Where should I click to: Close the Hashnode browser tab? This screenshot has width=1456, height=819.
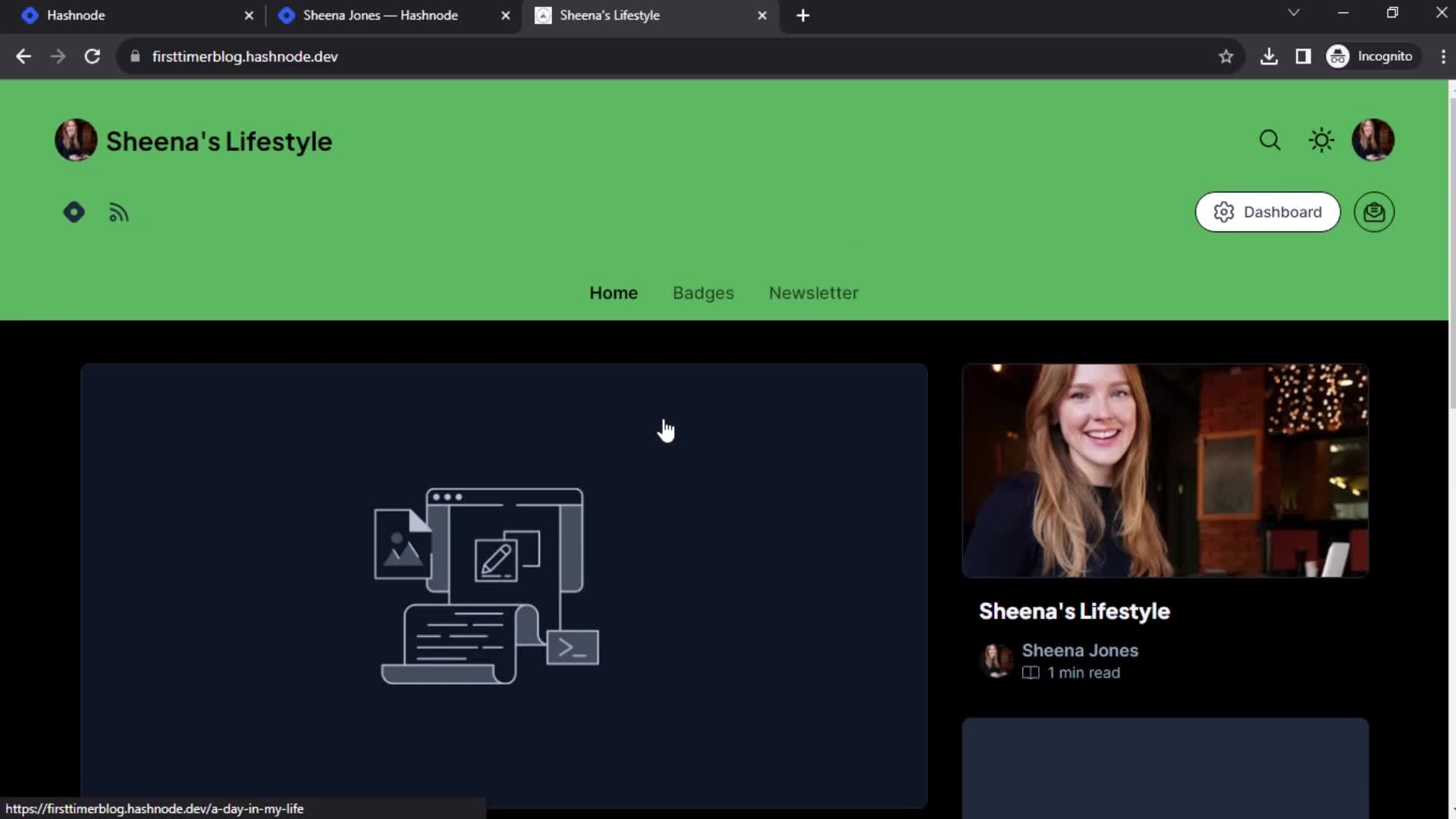point(249,15)
